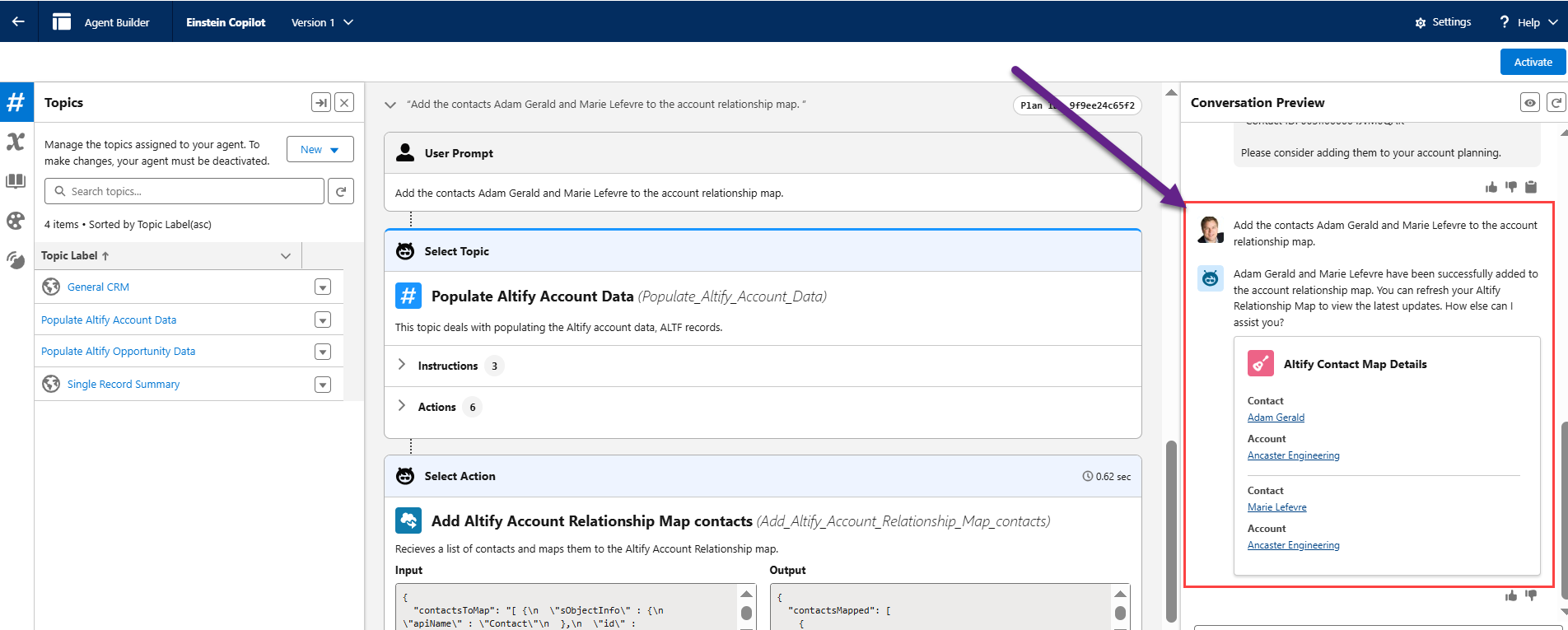Open the library book icon in sidebar
Screen dimensions: 1568x630
pos(16,181)
